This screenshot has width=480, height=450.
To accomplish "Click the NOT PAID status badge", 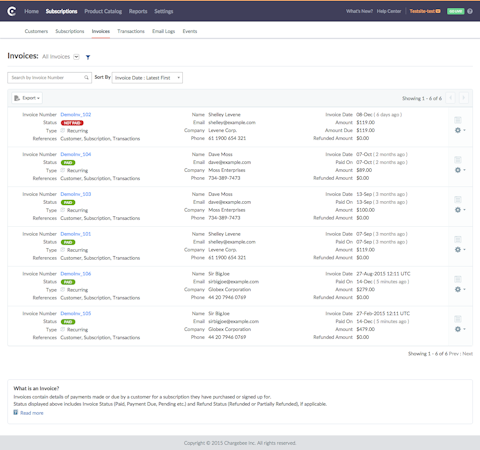I will point(72,123).
